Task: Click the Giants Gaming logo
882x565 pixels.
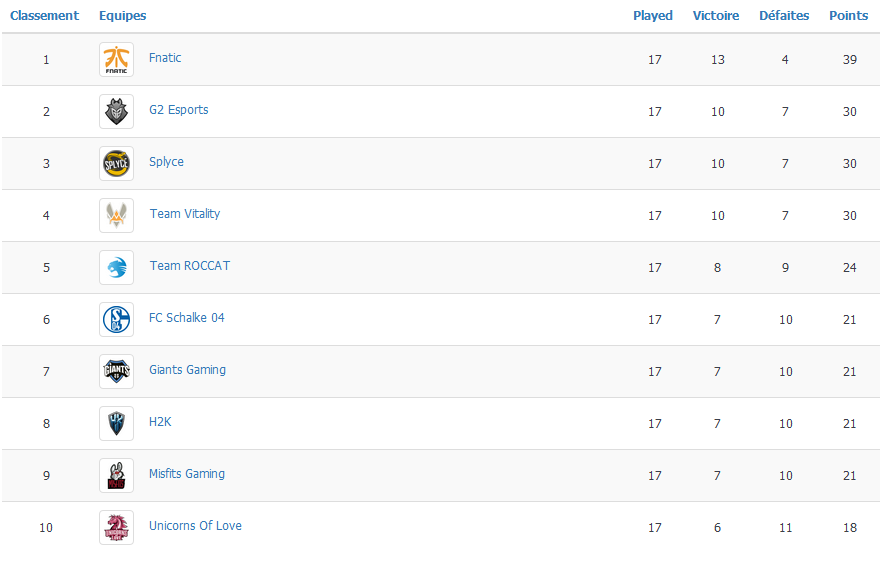Action: point(116,371)
